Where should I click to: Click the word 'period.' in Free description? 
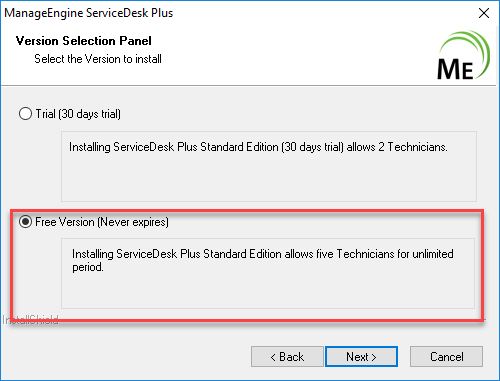click(88, 267)
